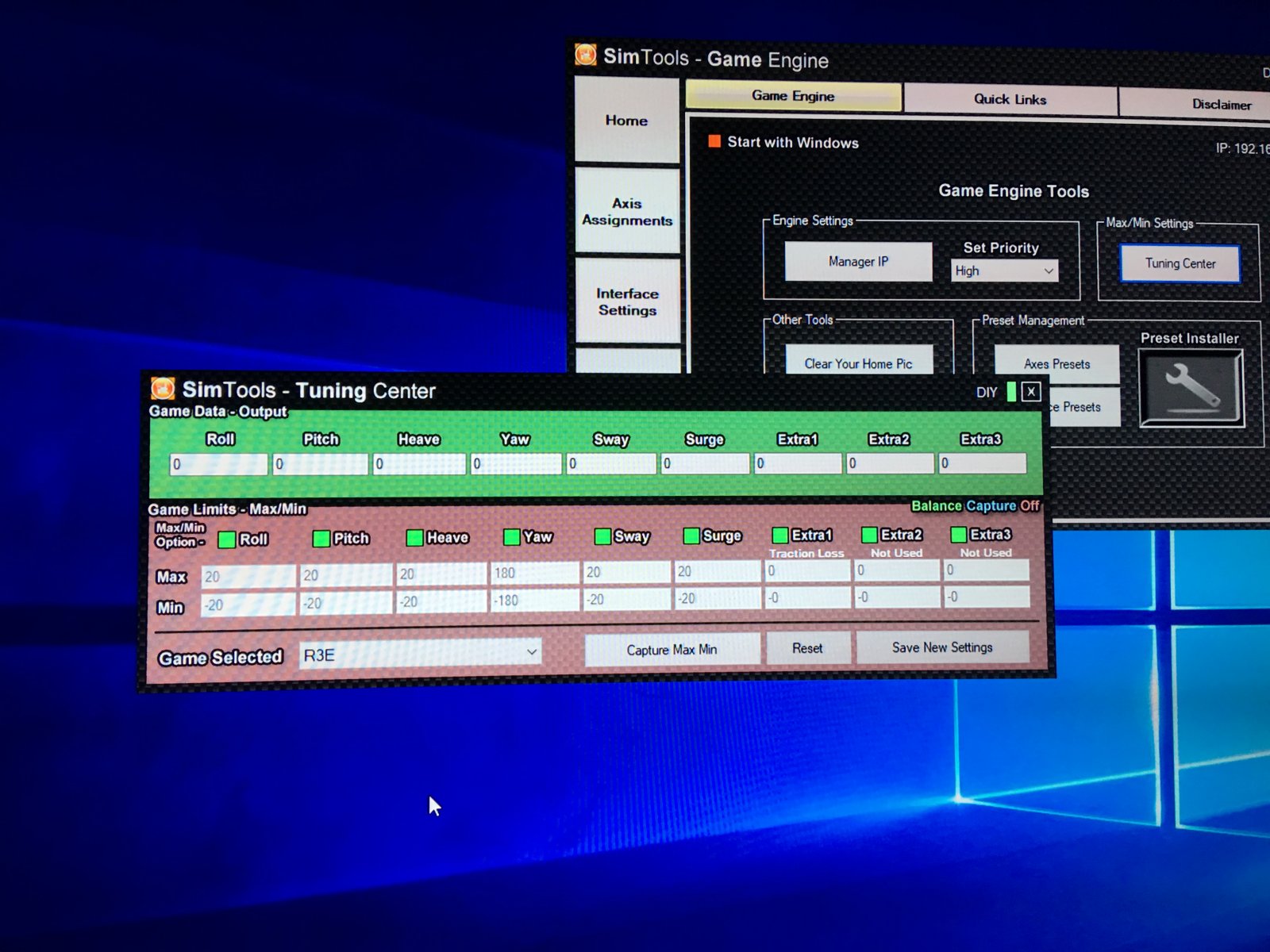1270x952 pixels.
Task: Open the Tuning Center button in Game Engine
Action: pyautogui.click(x=1180, y=263)
